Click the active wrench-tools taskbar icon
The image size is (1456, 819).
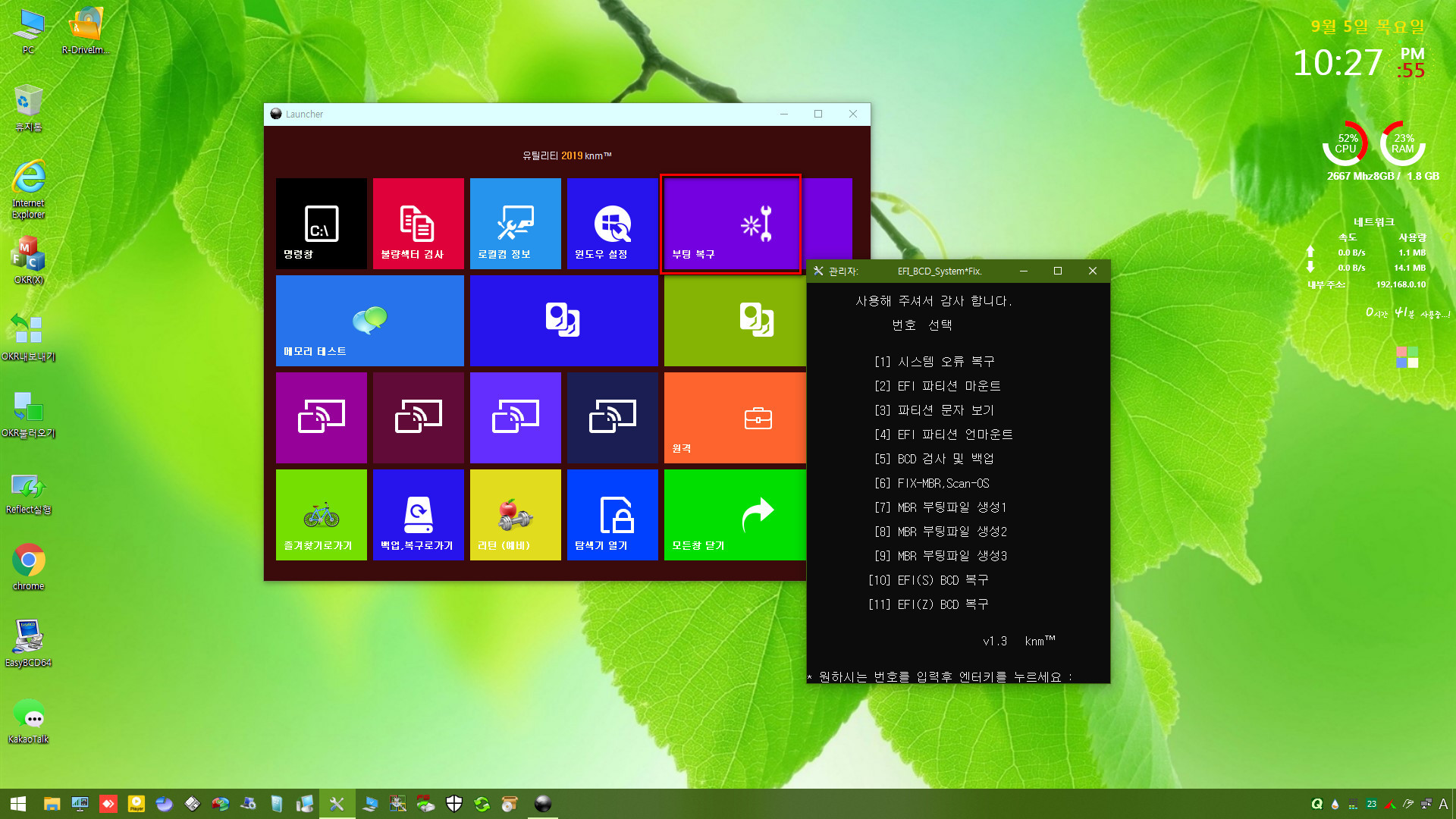click(x=337, y=804)
